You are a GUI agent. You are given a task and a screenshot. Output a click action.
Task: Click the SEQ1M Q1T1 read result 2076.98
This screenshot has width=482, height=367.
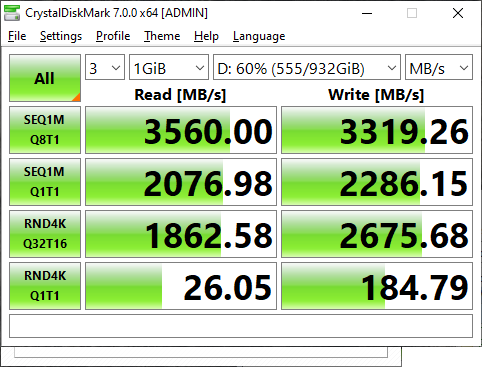pos(181,182)
